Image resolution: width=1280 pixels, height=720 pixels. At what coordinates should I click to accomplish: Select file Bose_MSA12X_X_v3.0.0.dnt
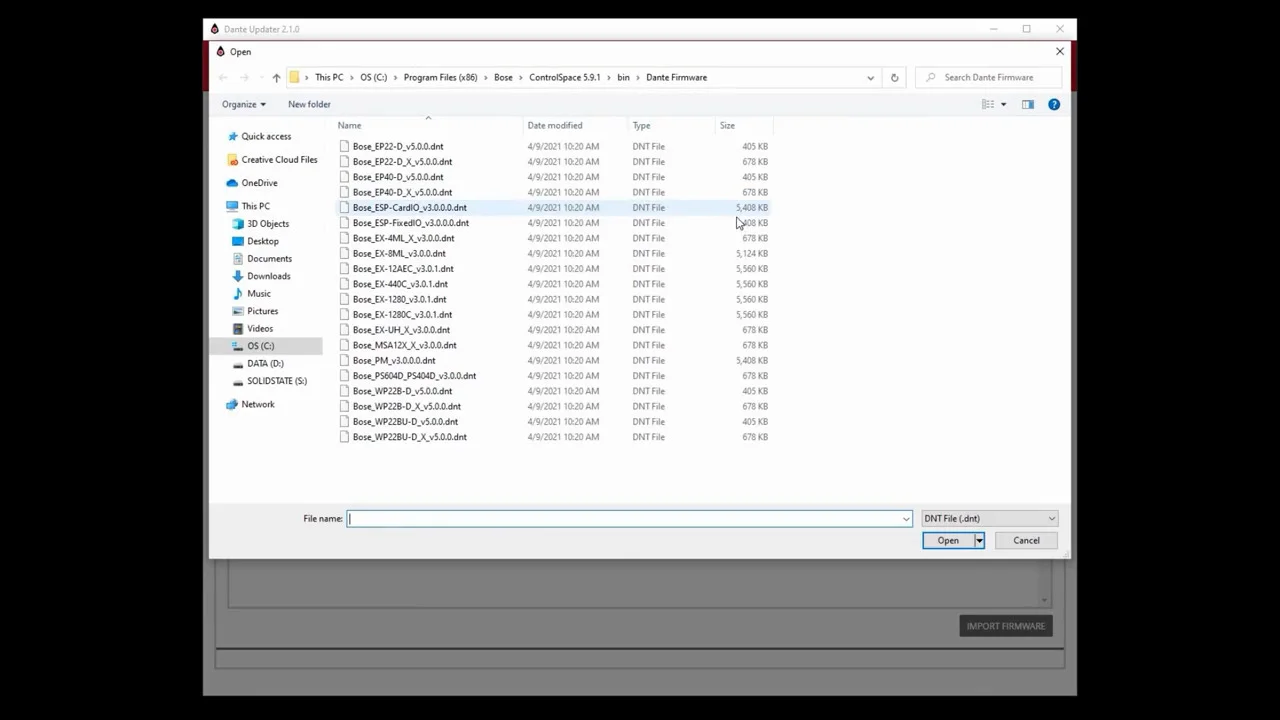point(404,345)
